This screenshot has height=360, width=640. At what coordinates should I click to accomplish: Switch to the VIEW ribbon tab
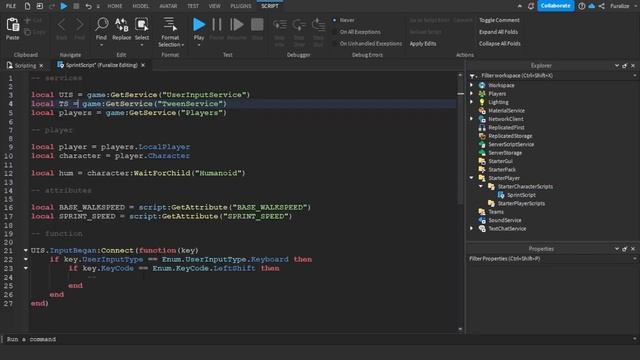214,6
